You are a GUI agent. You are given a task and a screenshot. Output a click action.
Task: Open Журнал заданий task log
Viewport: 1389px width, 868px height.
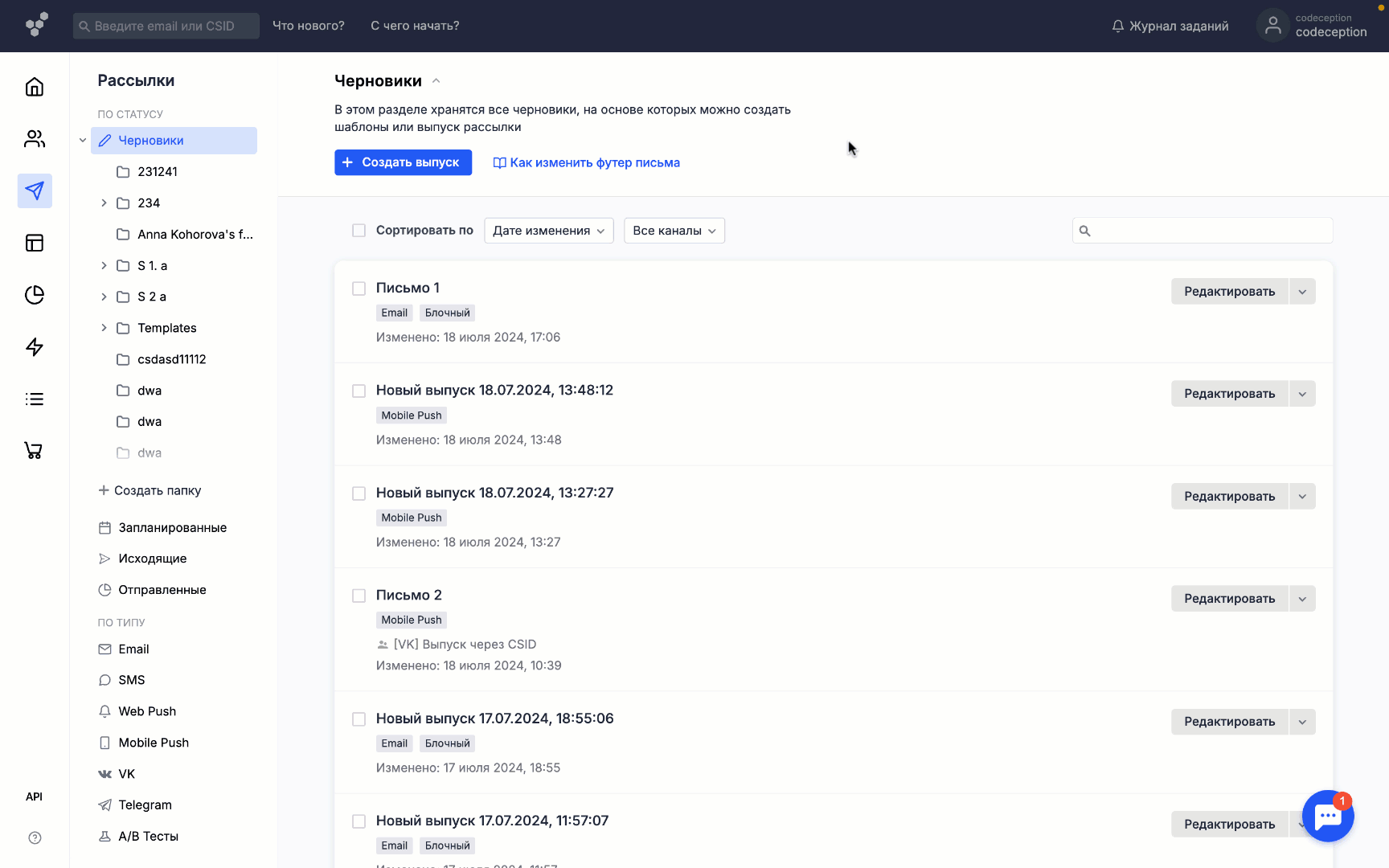[1170, 26]
